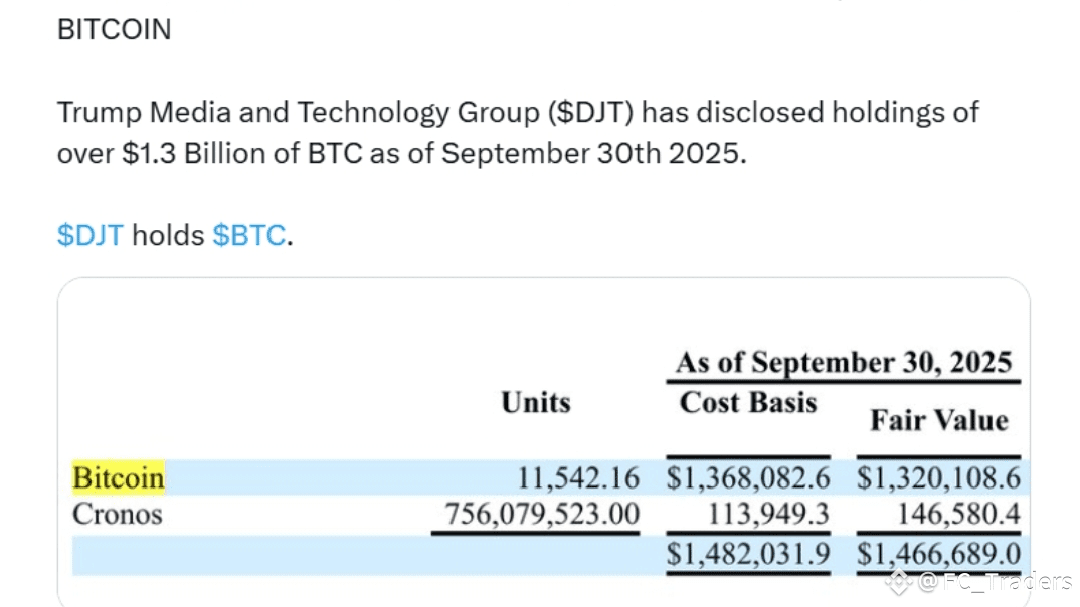This screenshot has width=1080, height=607.
Task: Select the Cronos row label
Action: pos(117,515)
